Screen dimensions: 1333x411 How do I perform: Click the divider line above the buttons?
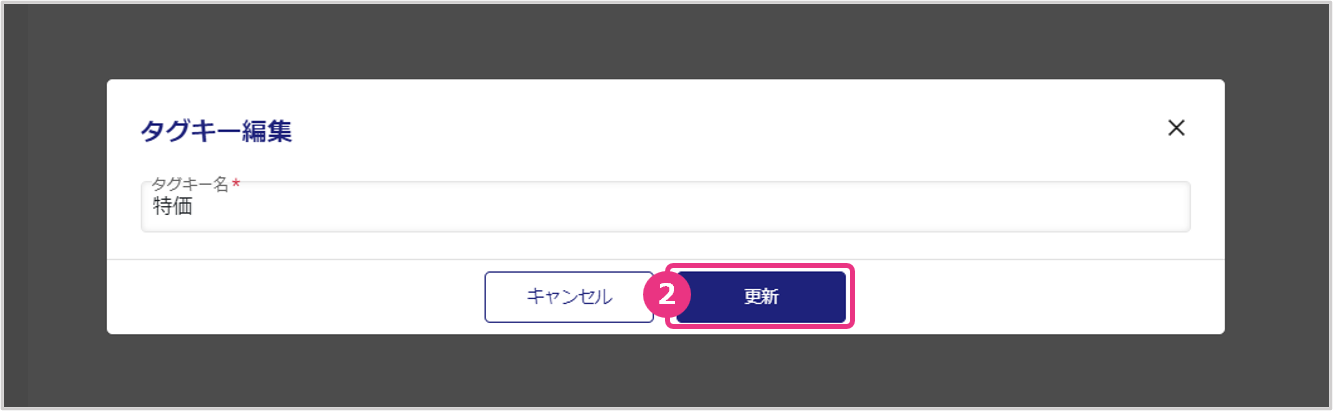pos(300,260)
